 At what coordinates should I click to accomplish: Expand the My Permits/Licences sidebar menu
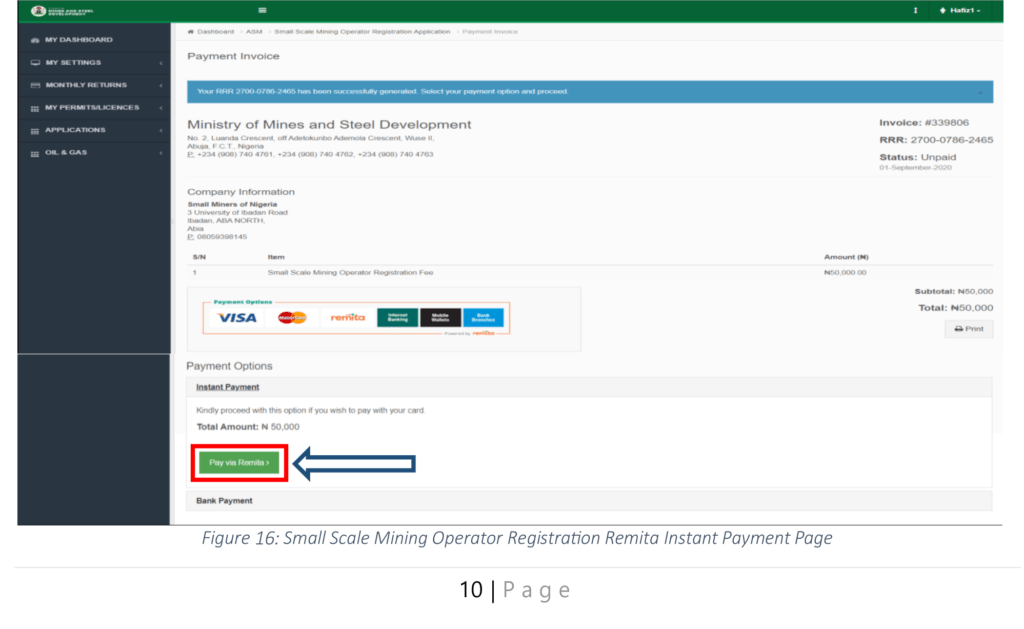[x=90, y=108]
